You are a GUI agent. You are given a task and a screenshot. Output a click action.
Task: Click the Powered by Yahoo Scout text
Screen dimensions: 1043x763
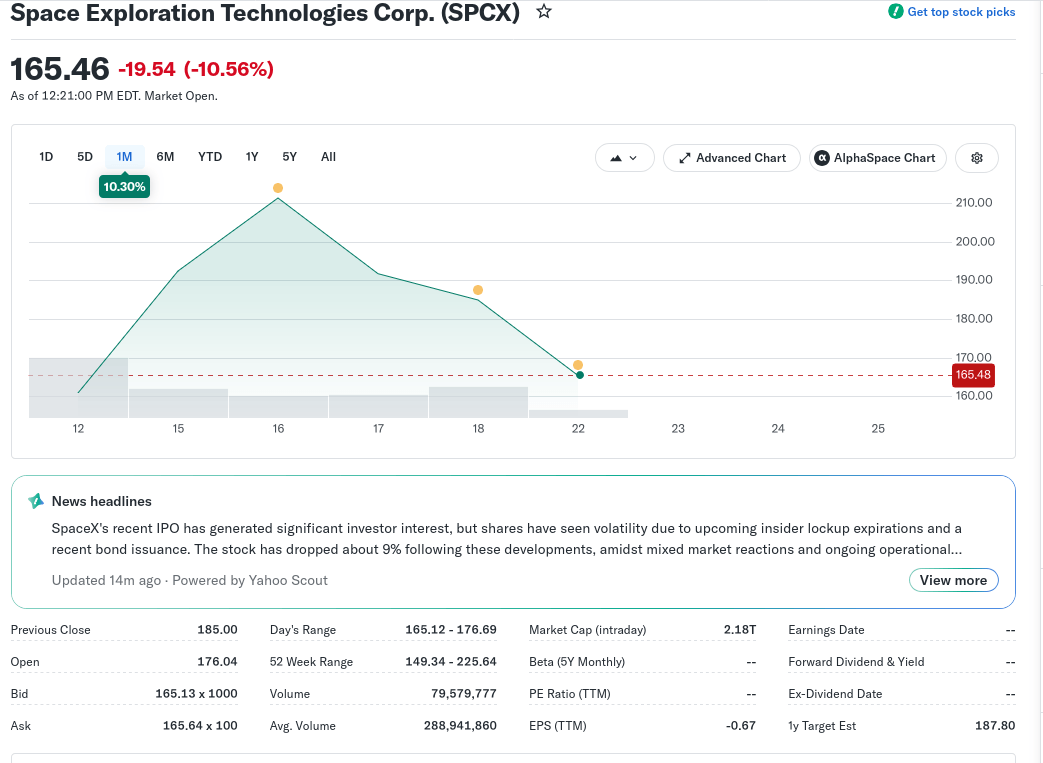click(x=249, y=580)
